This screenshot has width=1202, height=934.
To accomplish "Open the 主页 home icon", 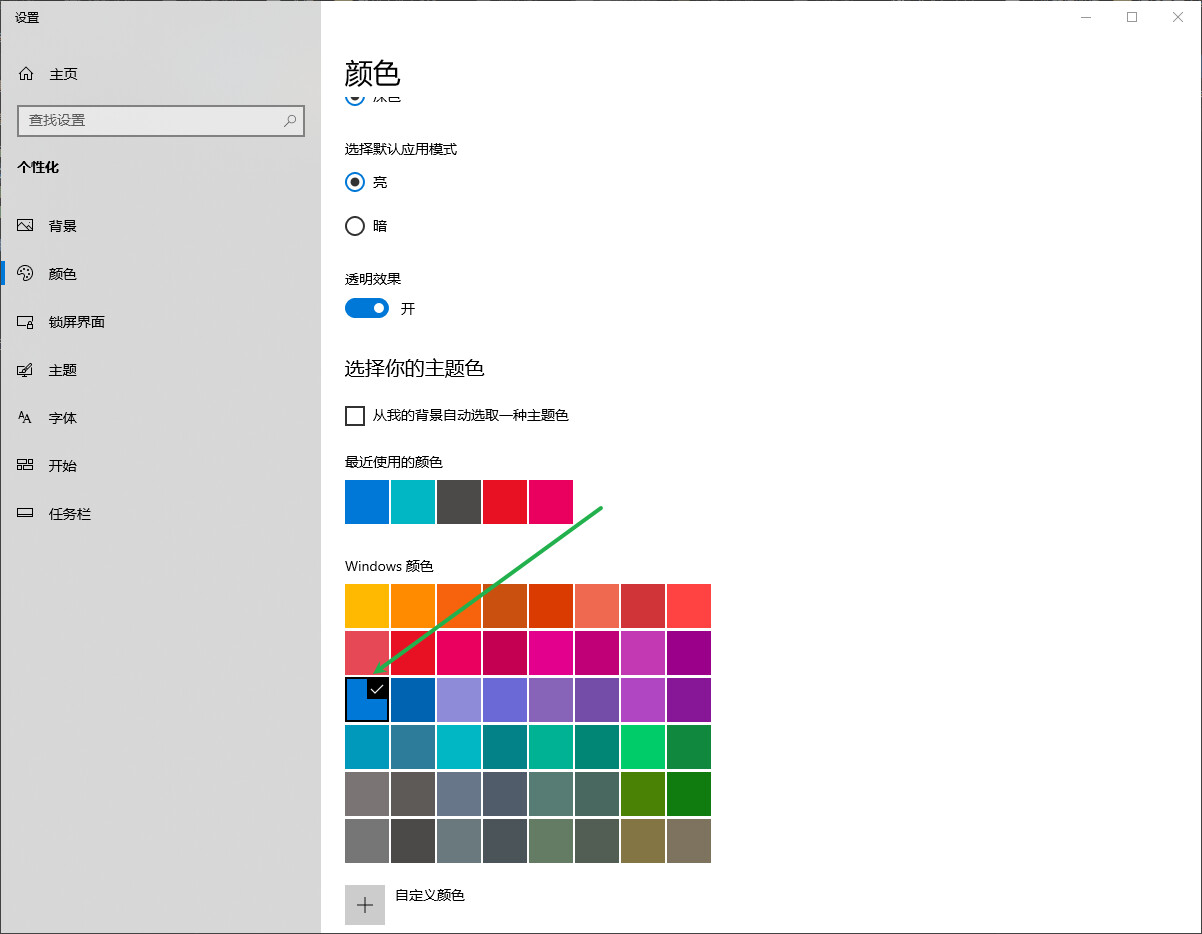I will pyautogui.click(x=26, y=74).
